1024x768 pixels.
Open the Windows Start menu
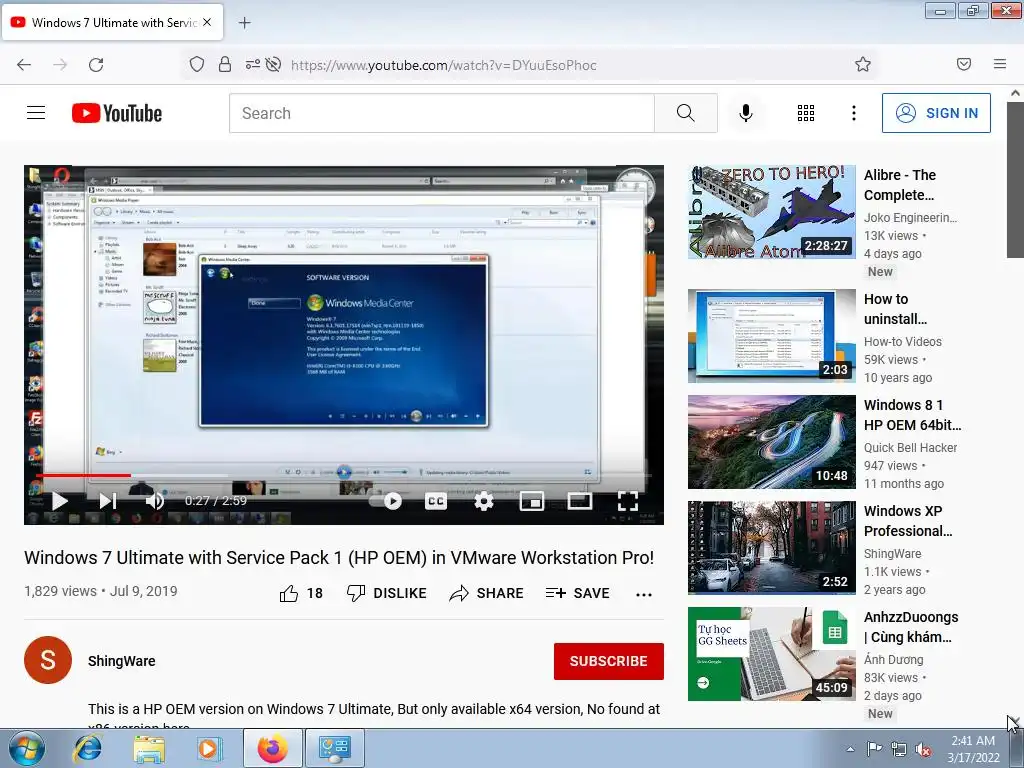coord(25,748)
